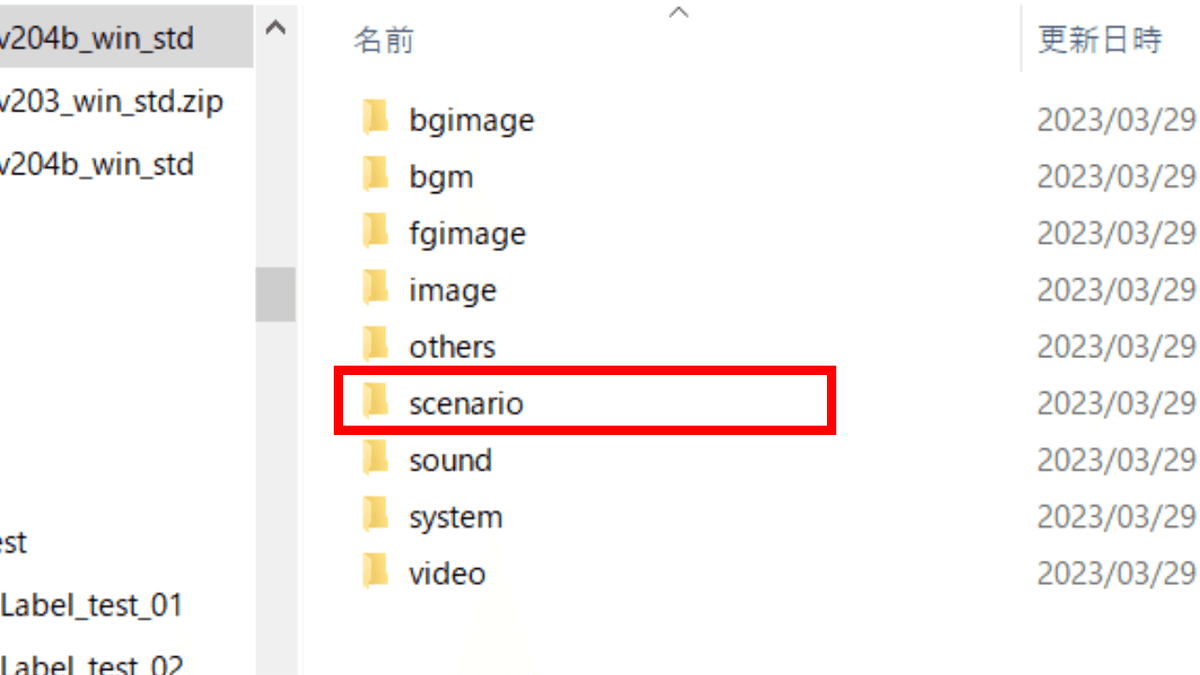1200x675 pixels.
Task: Select the scenario folder icon
Action: (x=376, y=403)
